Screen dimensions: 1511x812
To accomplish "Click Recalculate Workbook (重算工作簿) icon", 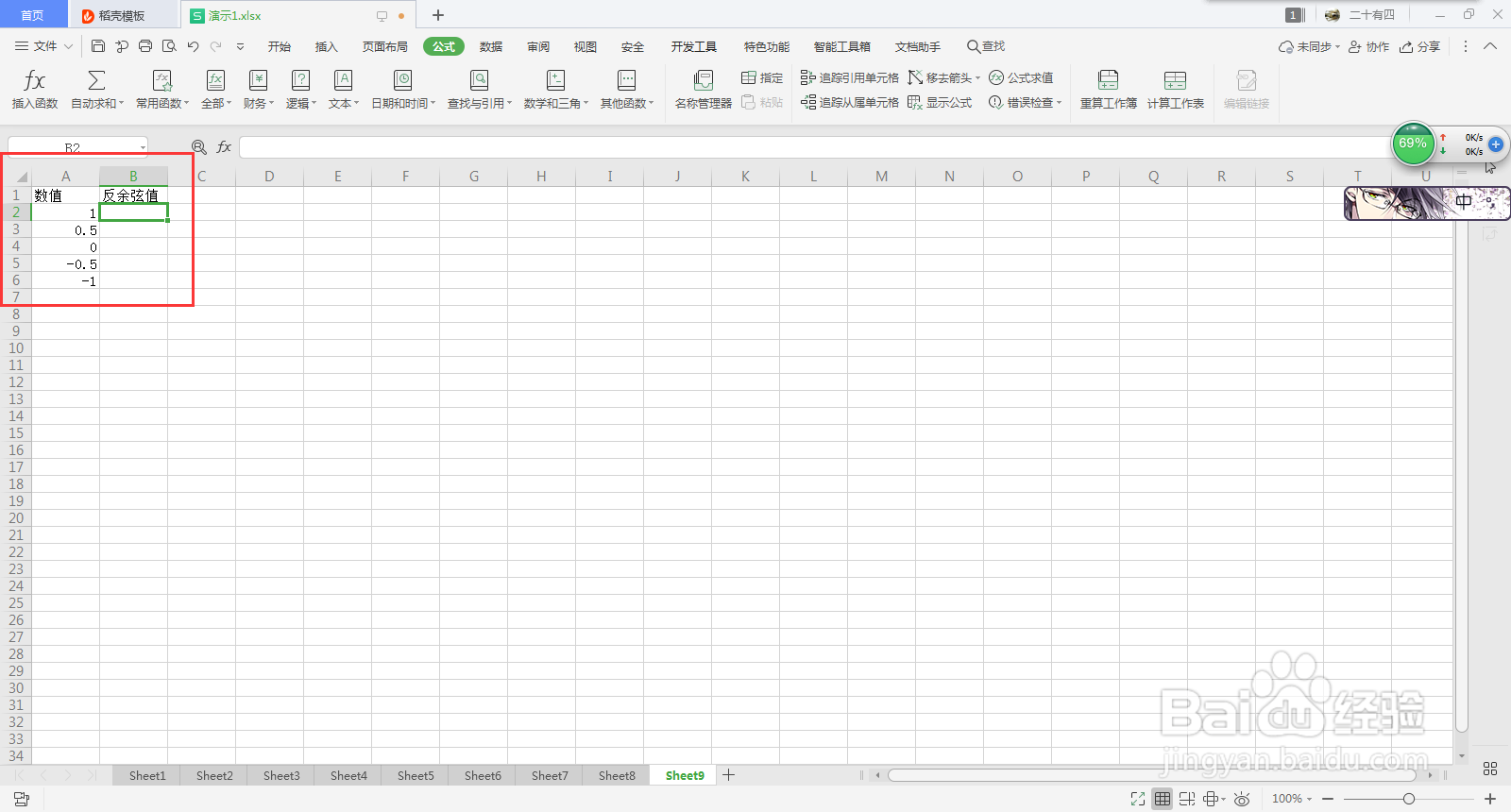I will (x=1109, y=81).
